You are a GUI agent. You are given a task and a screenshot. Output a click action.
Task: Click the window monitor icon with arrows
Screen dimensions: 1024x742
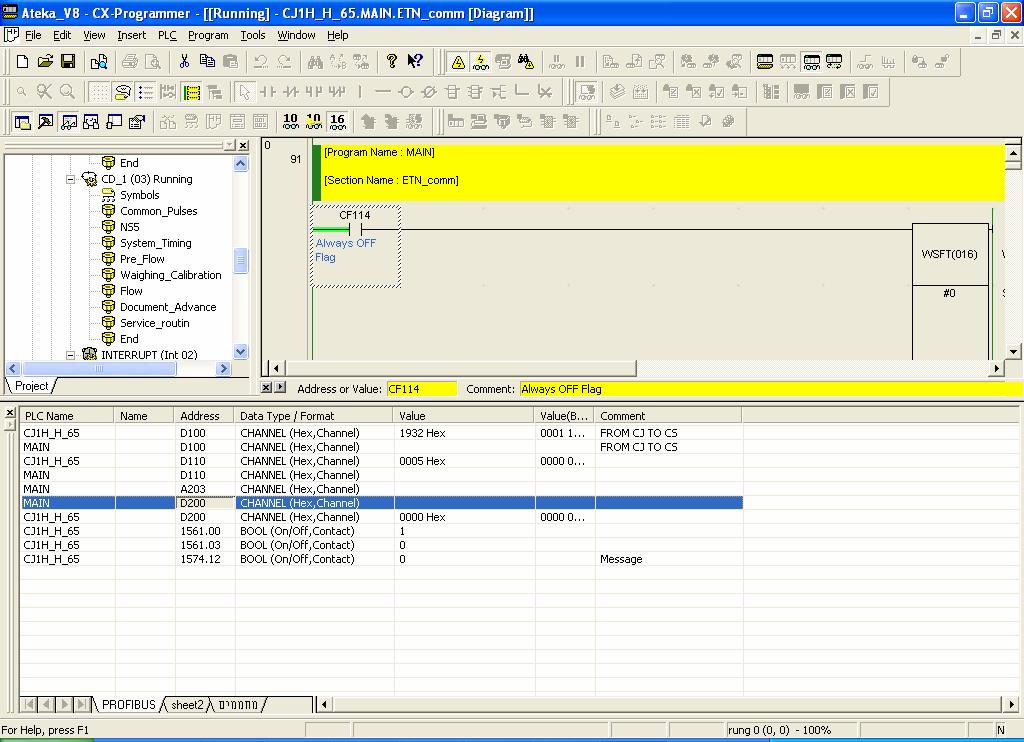(x=834, y=62)
